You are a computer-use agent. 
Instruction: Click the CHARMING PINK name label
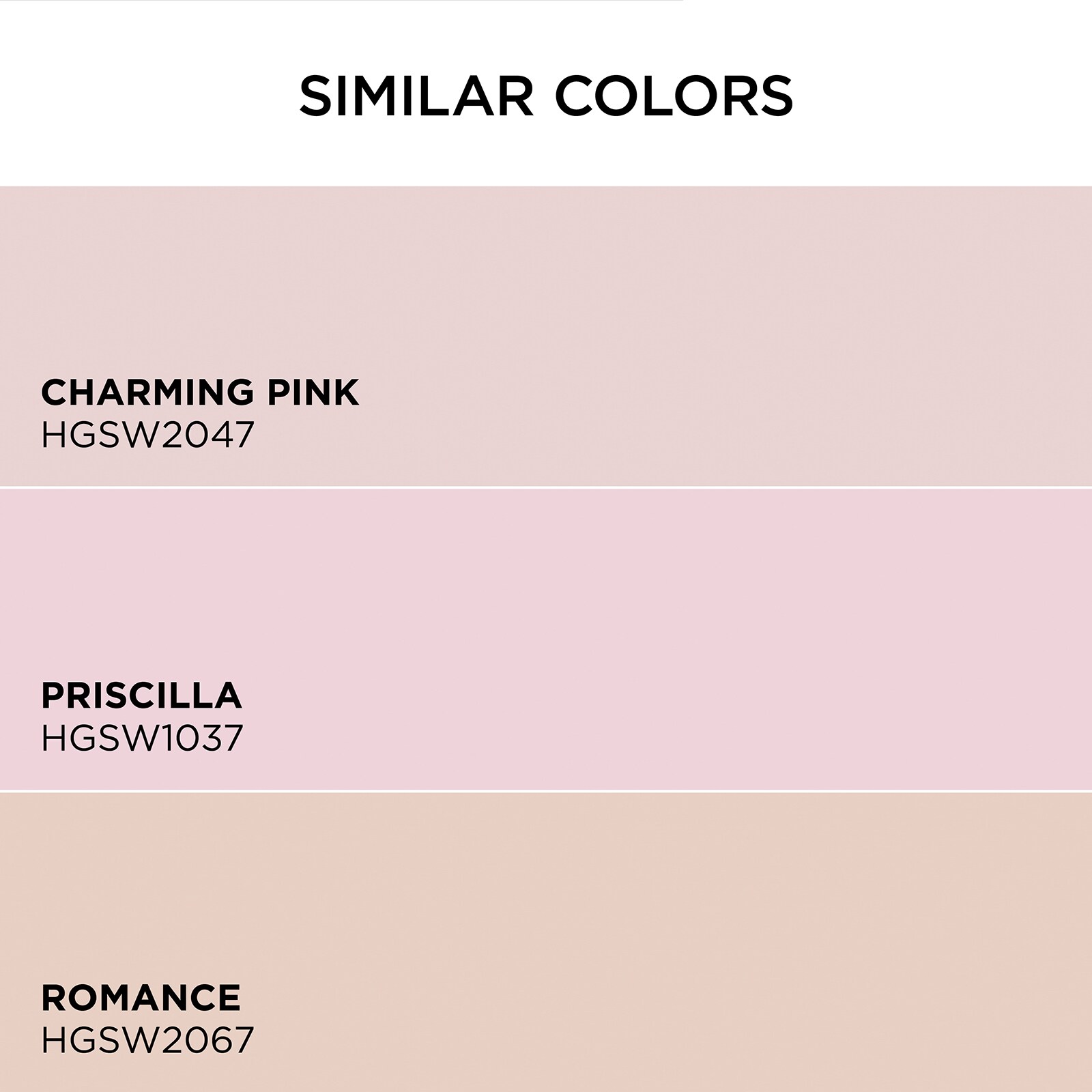point(200,392)
